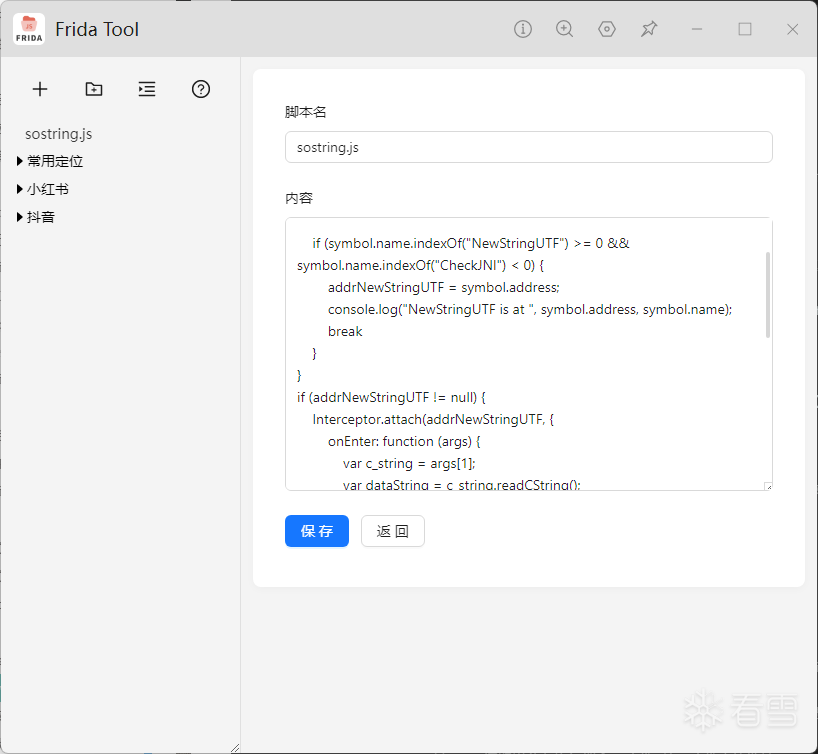
Task: Click the Frida Tool app logo
Action: [x=29, y=29]
